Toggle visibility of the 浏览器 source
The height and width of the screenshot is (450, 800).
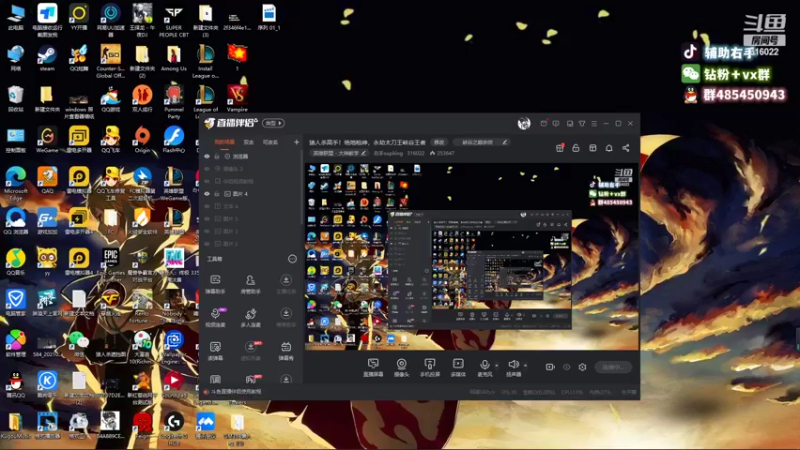pos(207,156)
